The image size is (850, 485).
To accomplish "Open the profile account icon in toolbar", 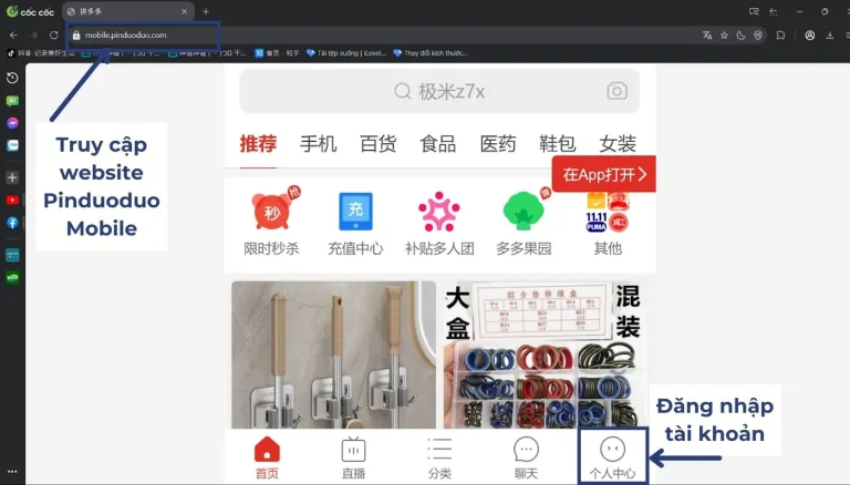I will 810,35.
